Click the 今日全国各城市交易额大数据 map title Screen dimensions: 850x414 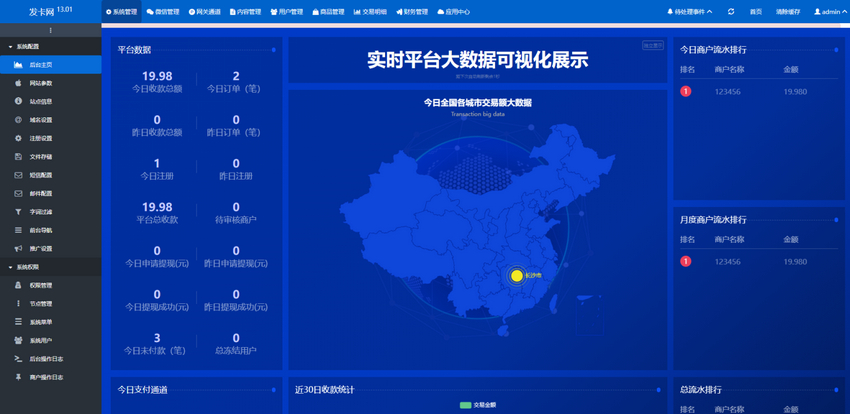478,102
